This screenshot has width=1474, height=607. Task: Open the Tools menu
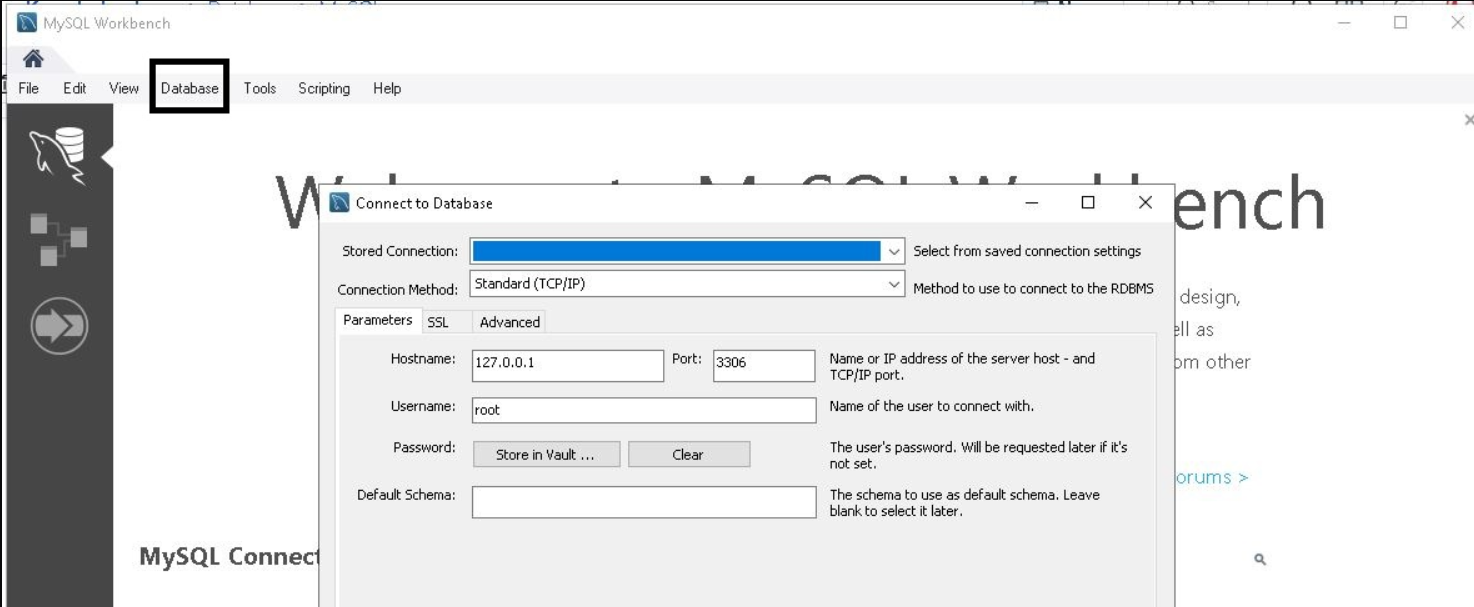[x=259, y=88]
